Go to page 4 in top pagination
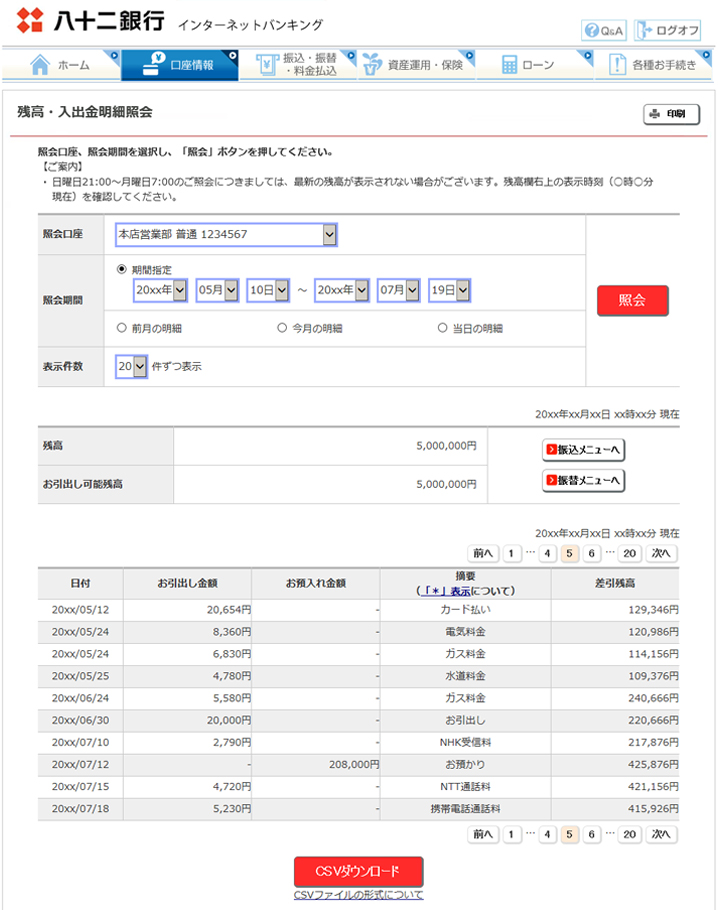The image size is (718, 910). tap(547, 553)
